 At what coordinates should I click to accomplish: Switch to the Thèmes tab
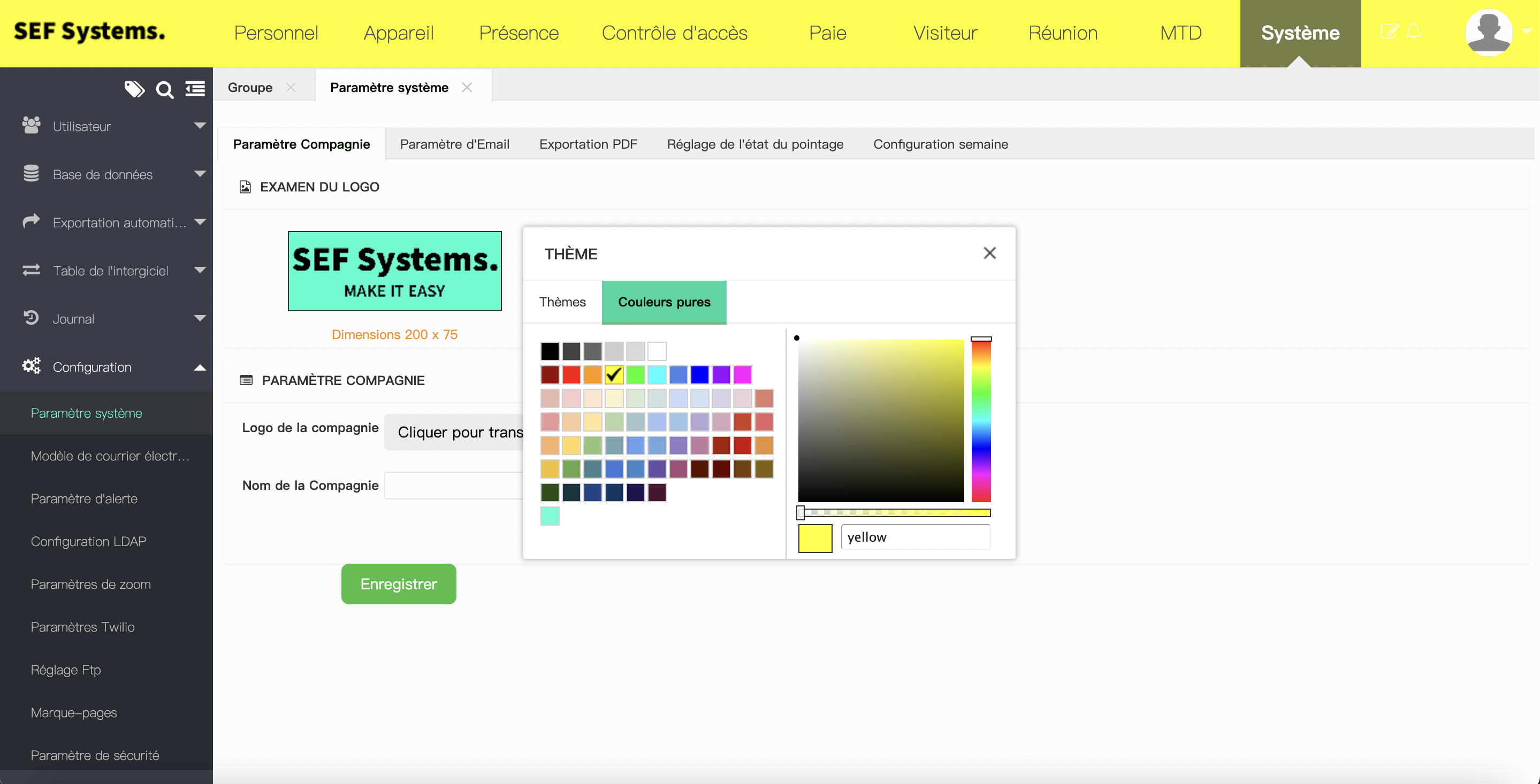562,302
